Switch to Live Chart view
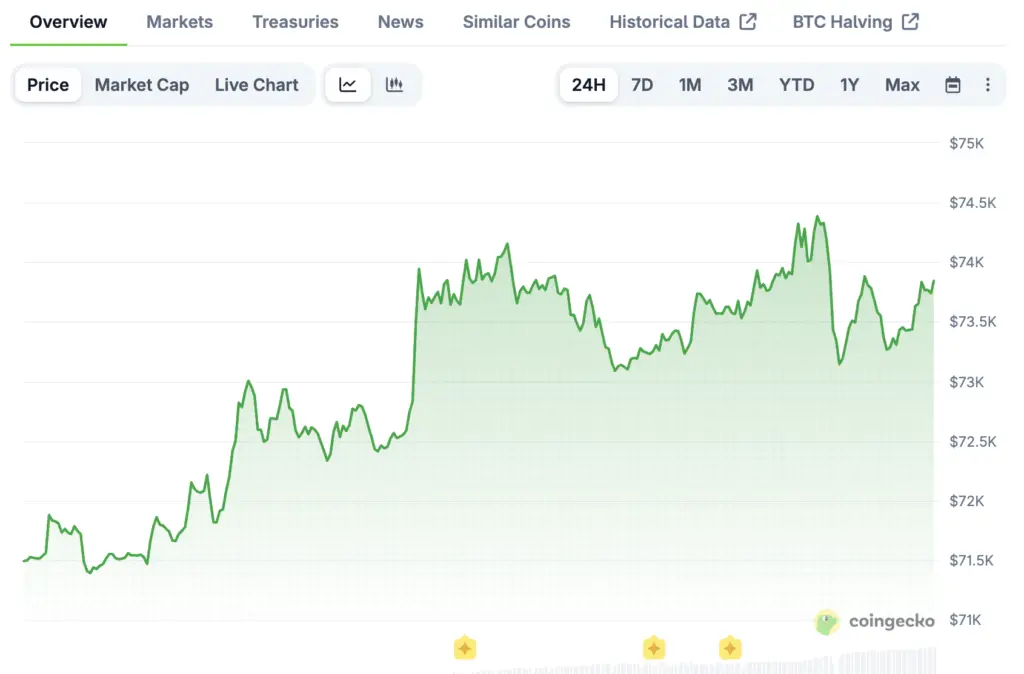 256,85
